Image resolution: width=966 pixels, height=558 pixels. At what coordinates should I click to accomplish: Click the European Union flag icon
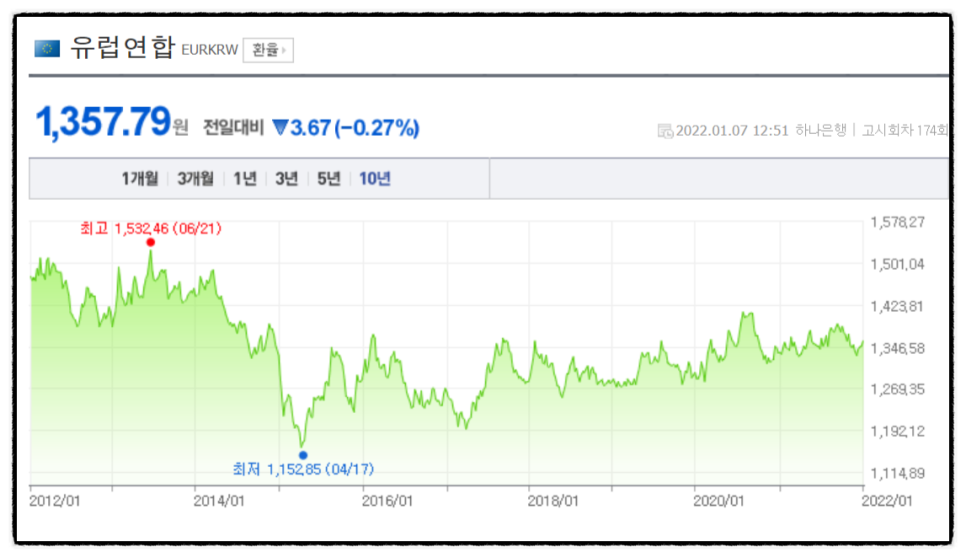click(x=47, y=49)
